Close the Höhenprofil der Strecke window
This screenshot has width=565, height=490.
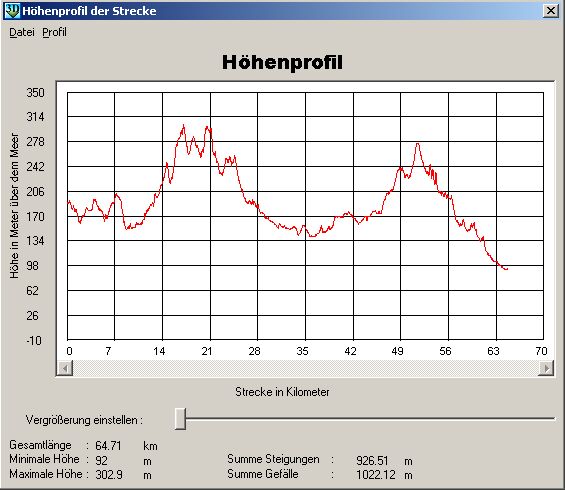(x=551, y=10)
